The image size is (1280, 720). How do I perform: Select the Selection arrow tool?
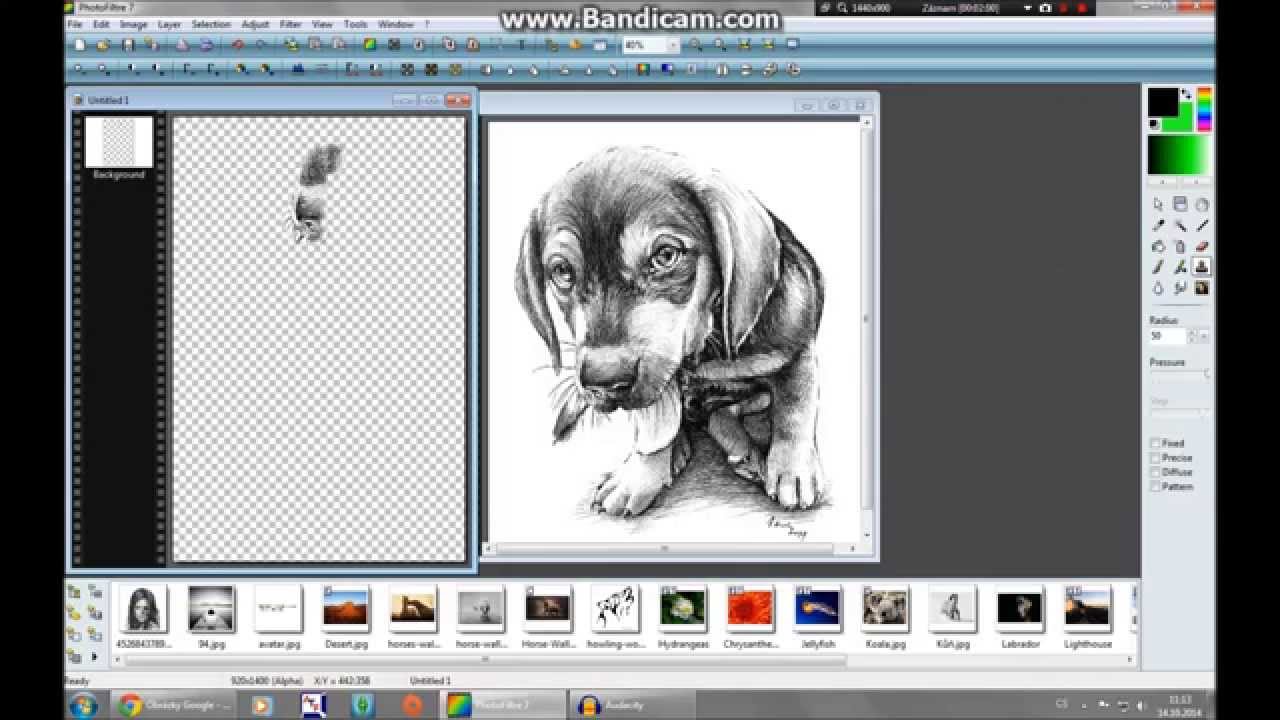click(x=1158, y=204)
